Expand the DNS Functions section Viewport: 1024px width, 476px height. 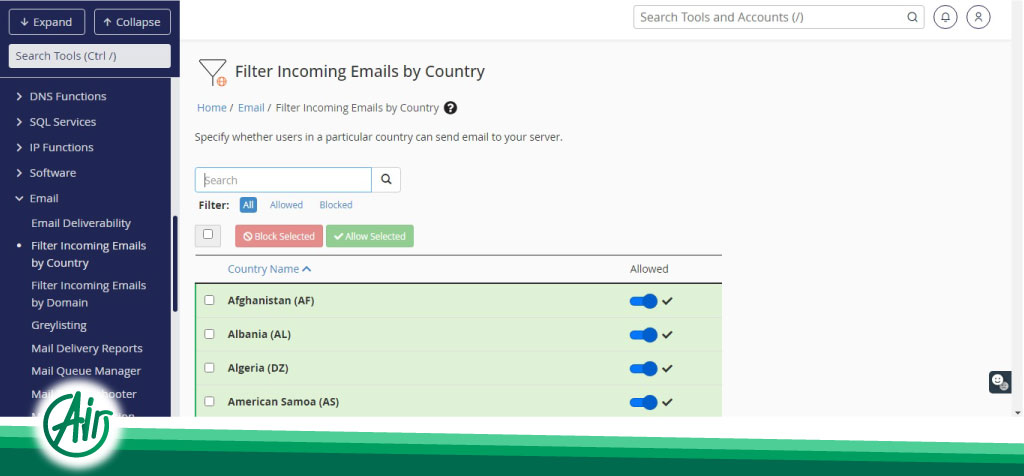click(61, 96)
